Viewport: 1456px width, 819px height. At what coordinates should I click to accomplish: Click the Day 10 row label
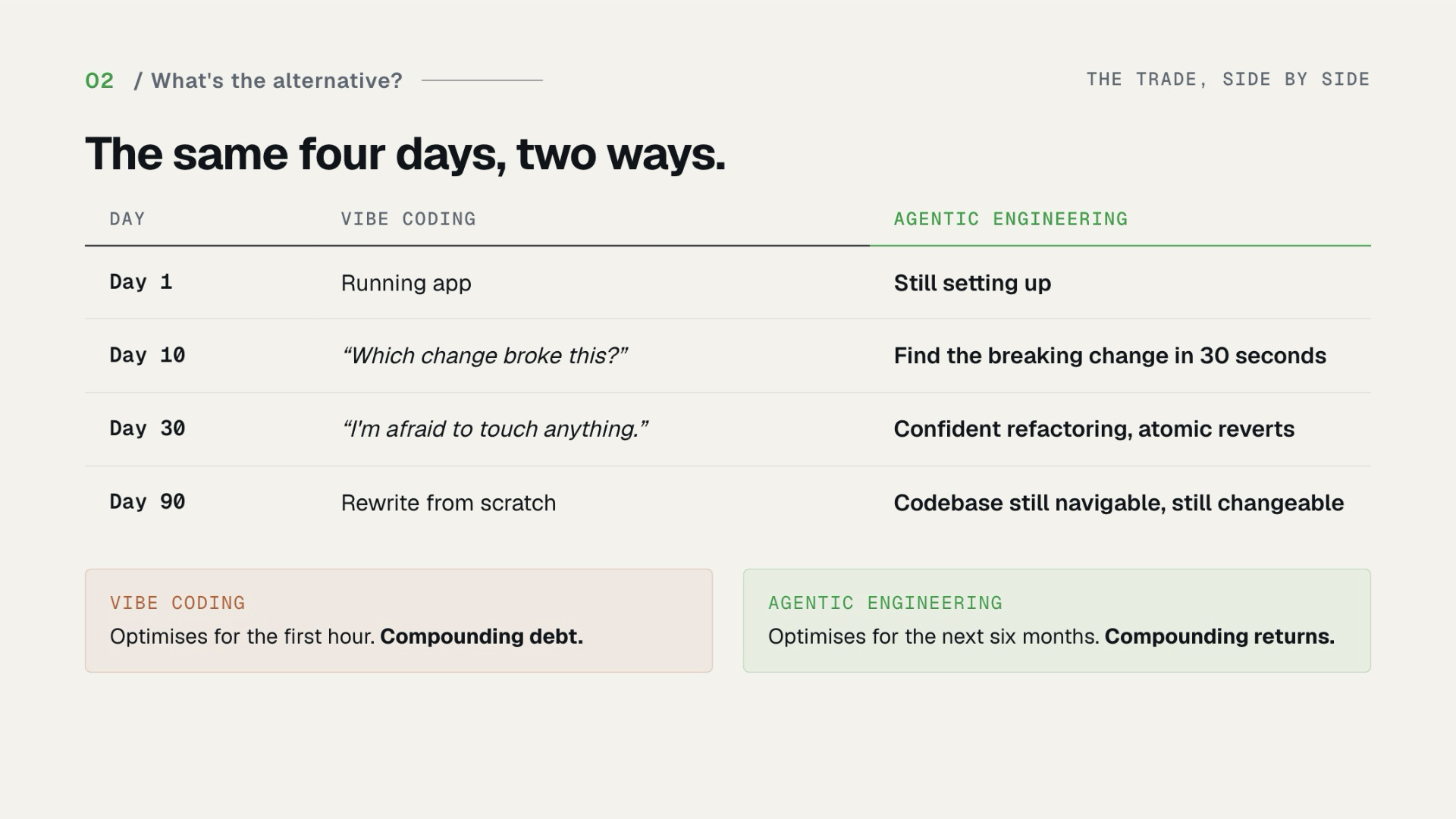pos(147,355)
